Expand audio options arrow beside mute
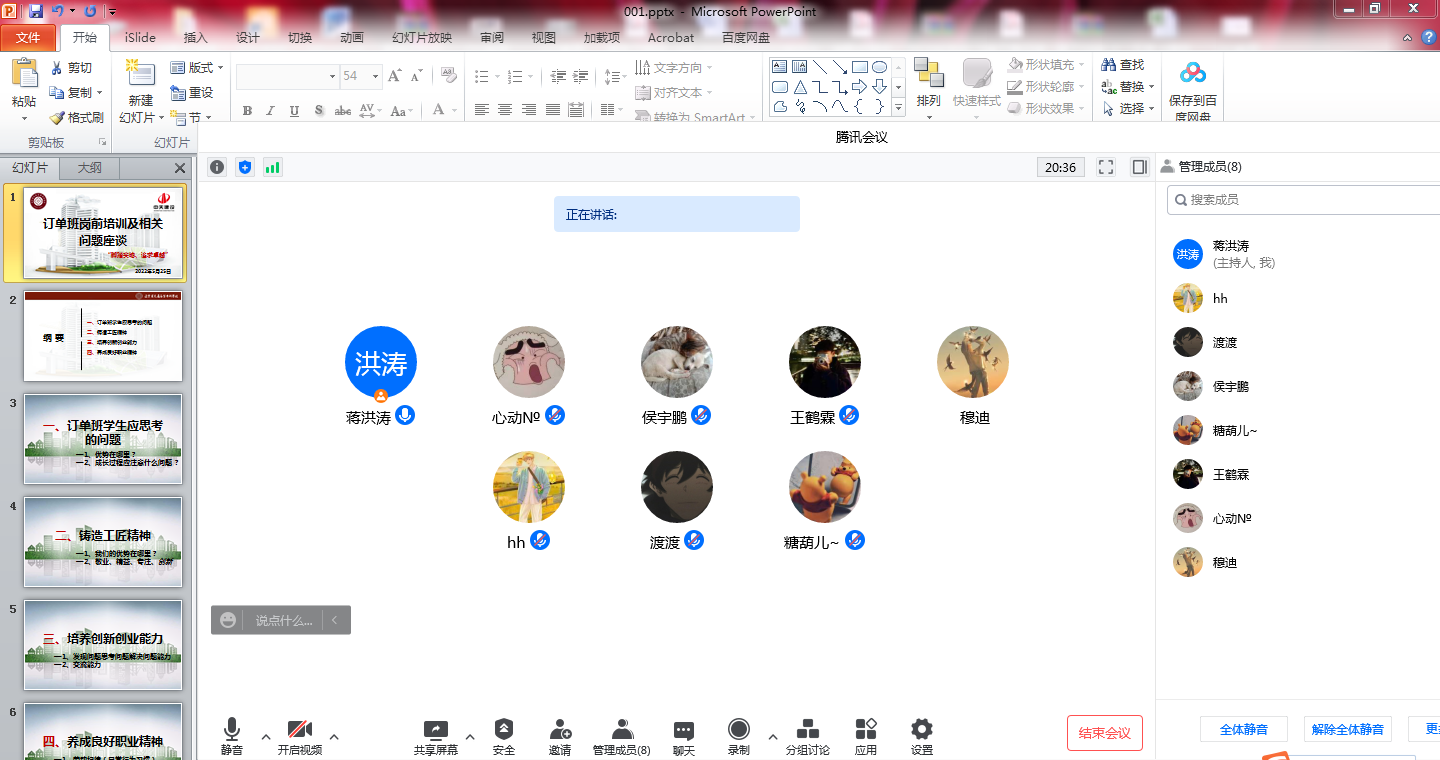This screenshot has height=760, width=1440. tap(266, 737)
